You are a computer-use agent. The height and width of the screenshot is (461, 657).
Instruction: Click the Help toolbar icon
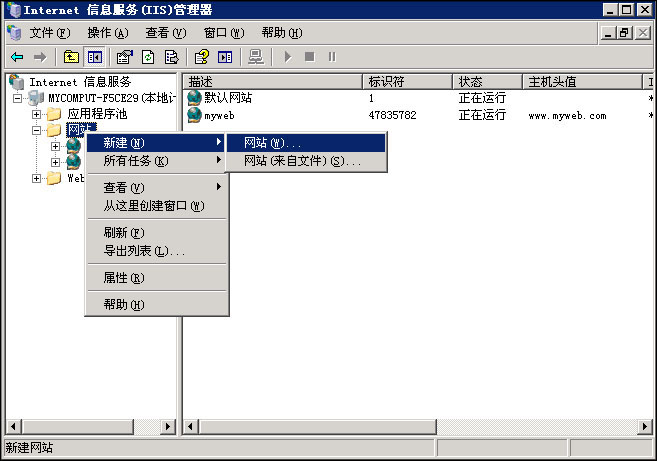pos(202,57)
